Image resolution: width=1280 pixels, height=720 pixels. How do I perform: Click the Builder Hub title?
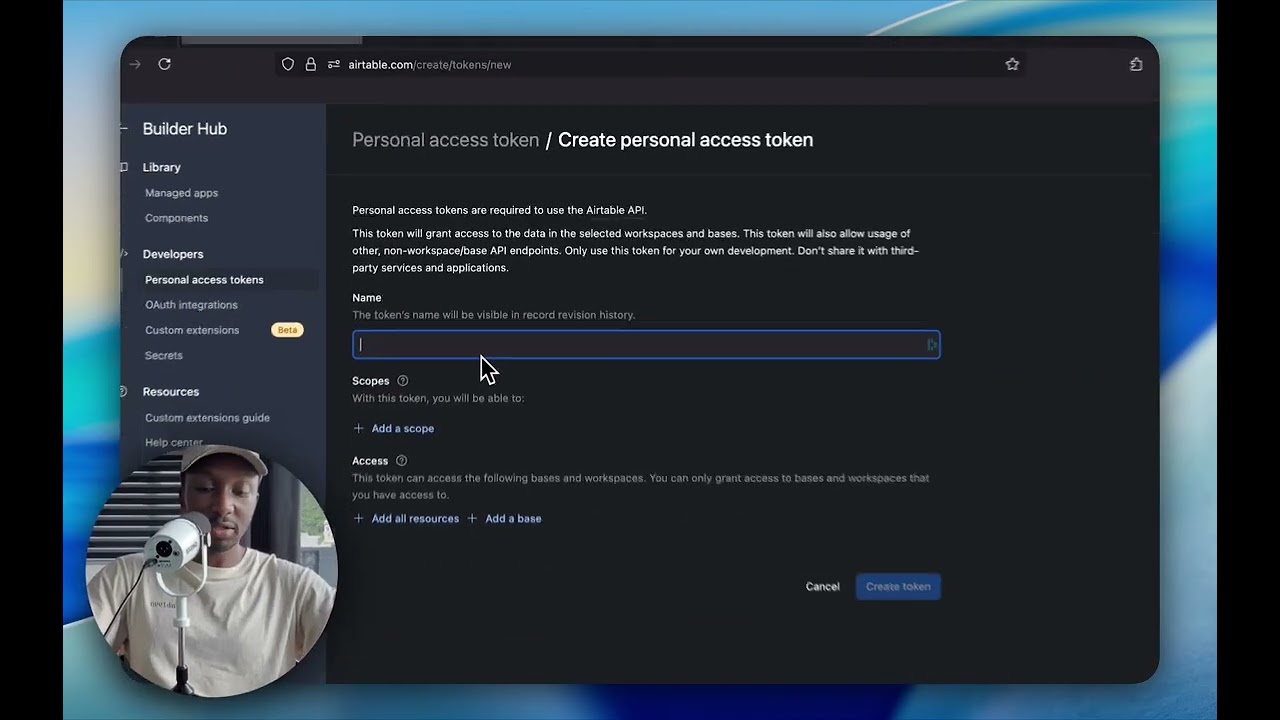coord(185,129)
